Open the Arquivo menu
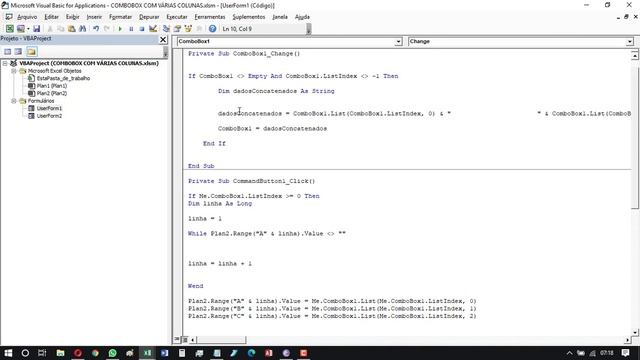Viewport: 640px width, 360px height. tap(27, 17)
